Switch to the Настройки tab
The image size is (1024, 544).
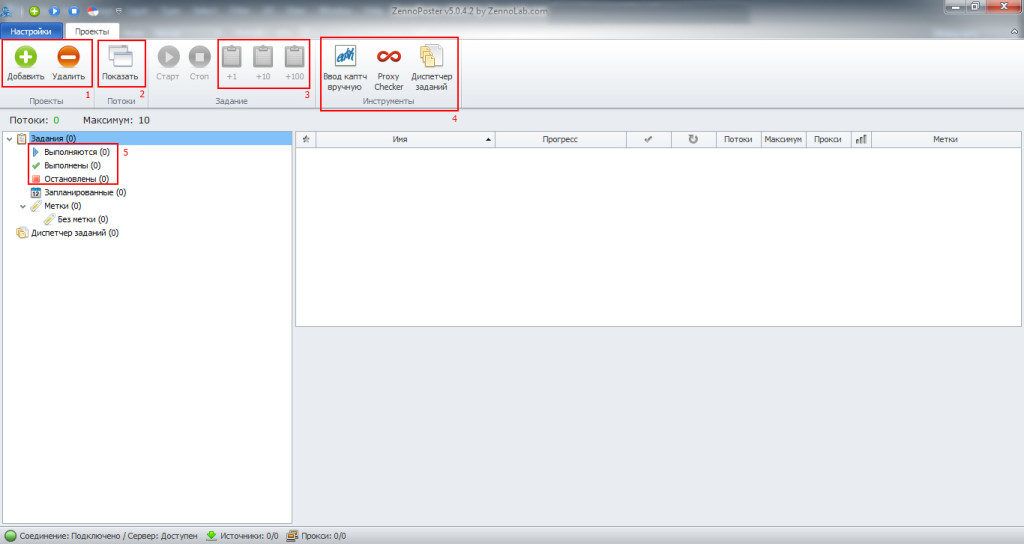pyautogui.click(x=31, y=31)
